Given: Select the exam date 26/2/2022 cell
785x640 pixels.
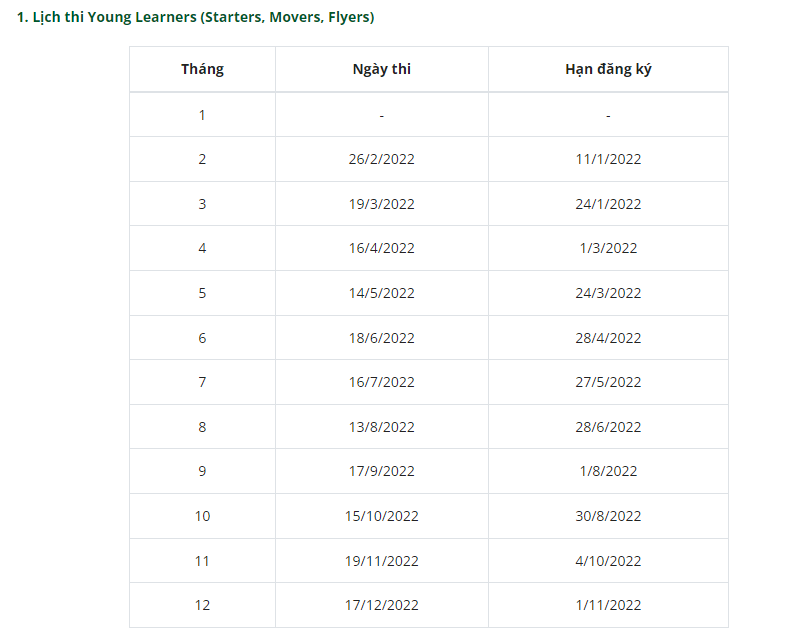Looking at the screenshot, I should pos(381,159).
